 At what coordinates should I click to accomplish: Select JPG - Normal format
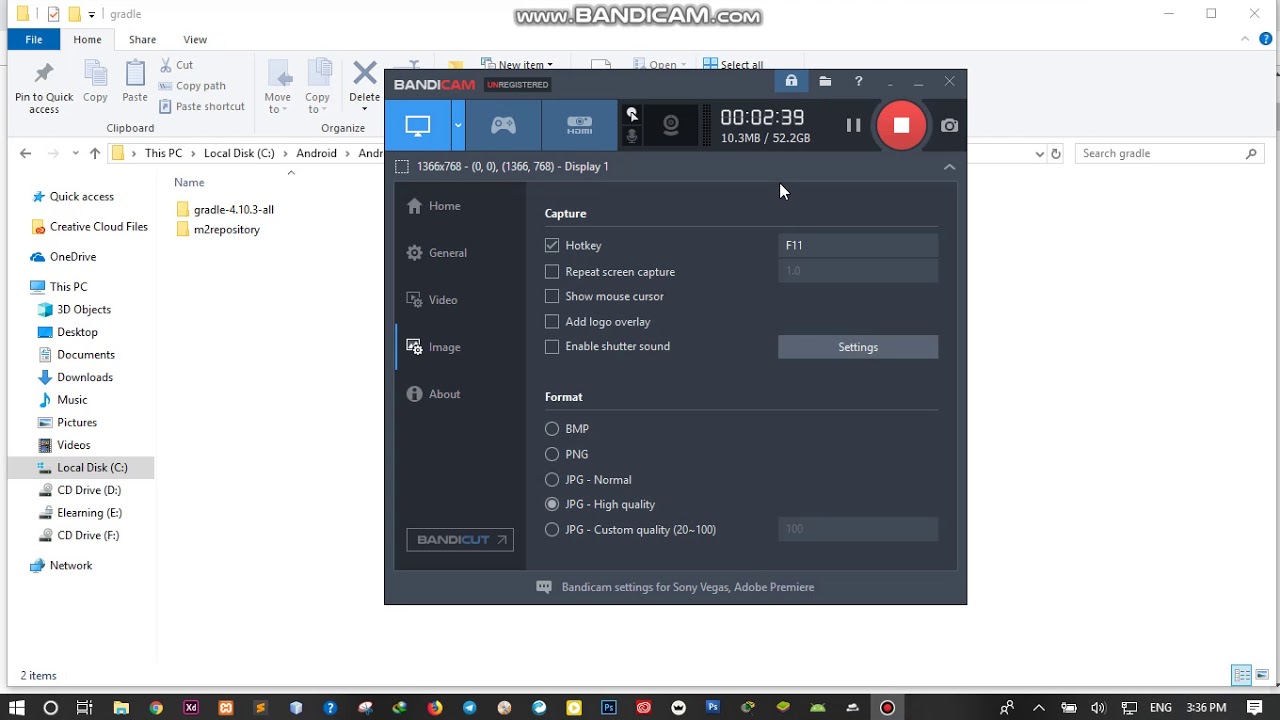click(552, 480)
